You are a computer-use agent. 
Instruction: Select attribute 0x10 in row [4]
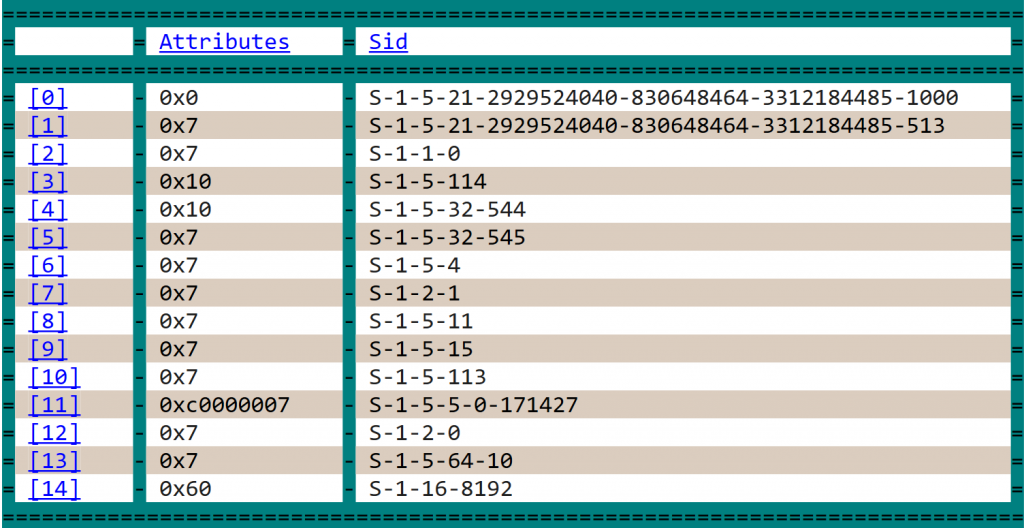[x=185, y=210]
